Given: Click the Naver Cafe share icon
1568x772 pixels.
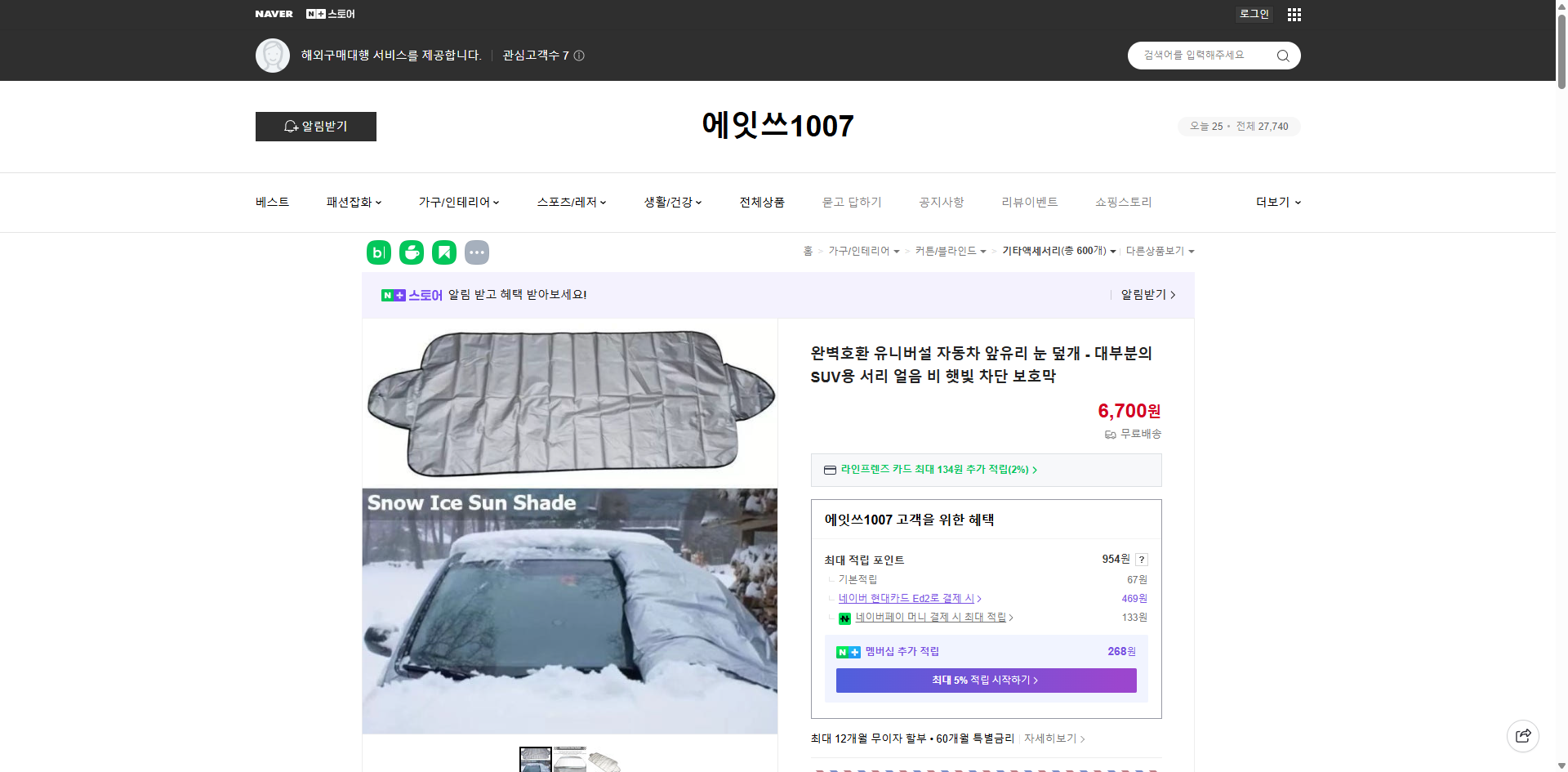Looking at the screenshot, I should 411,252.
